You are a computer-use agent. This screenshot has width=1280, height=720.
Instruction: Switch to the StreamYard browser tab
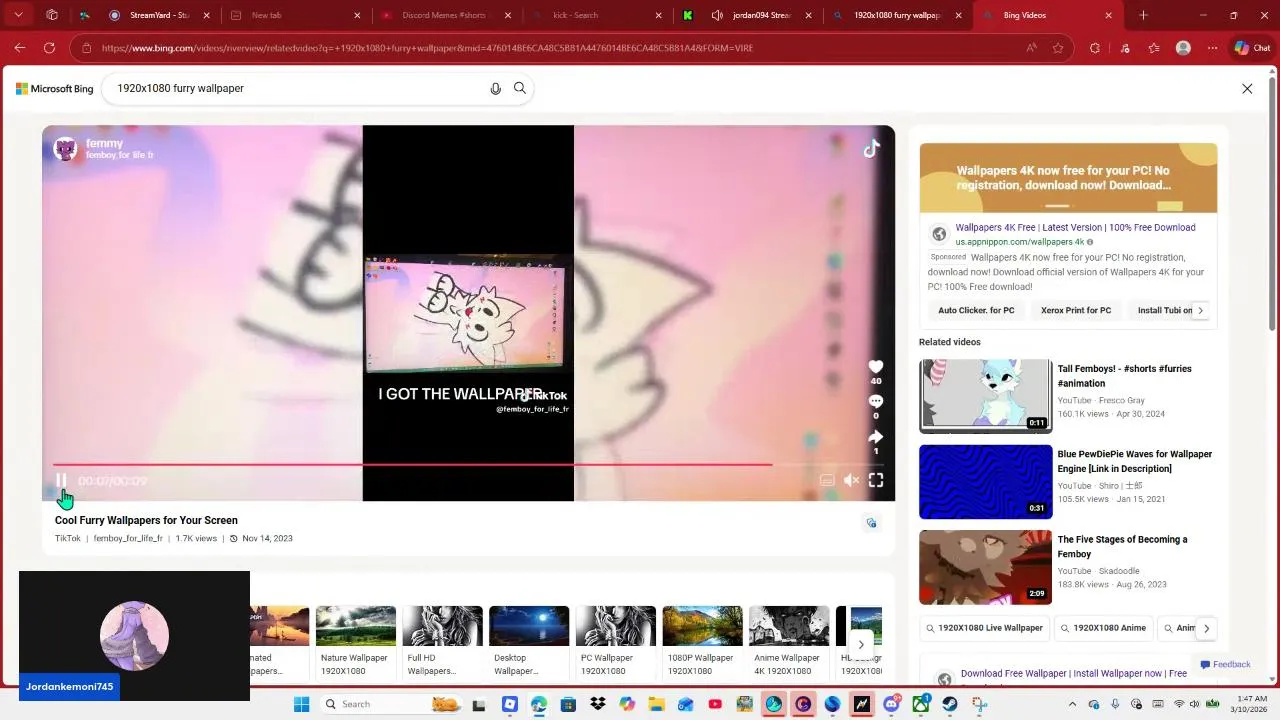click(x=159, y=15)
